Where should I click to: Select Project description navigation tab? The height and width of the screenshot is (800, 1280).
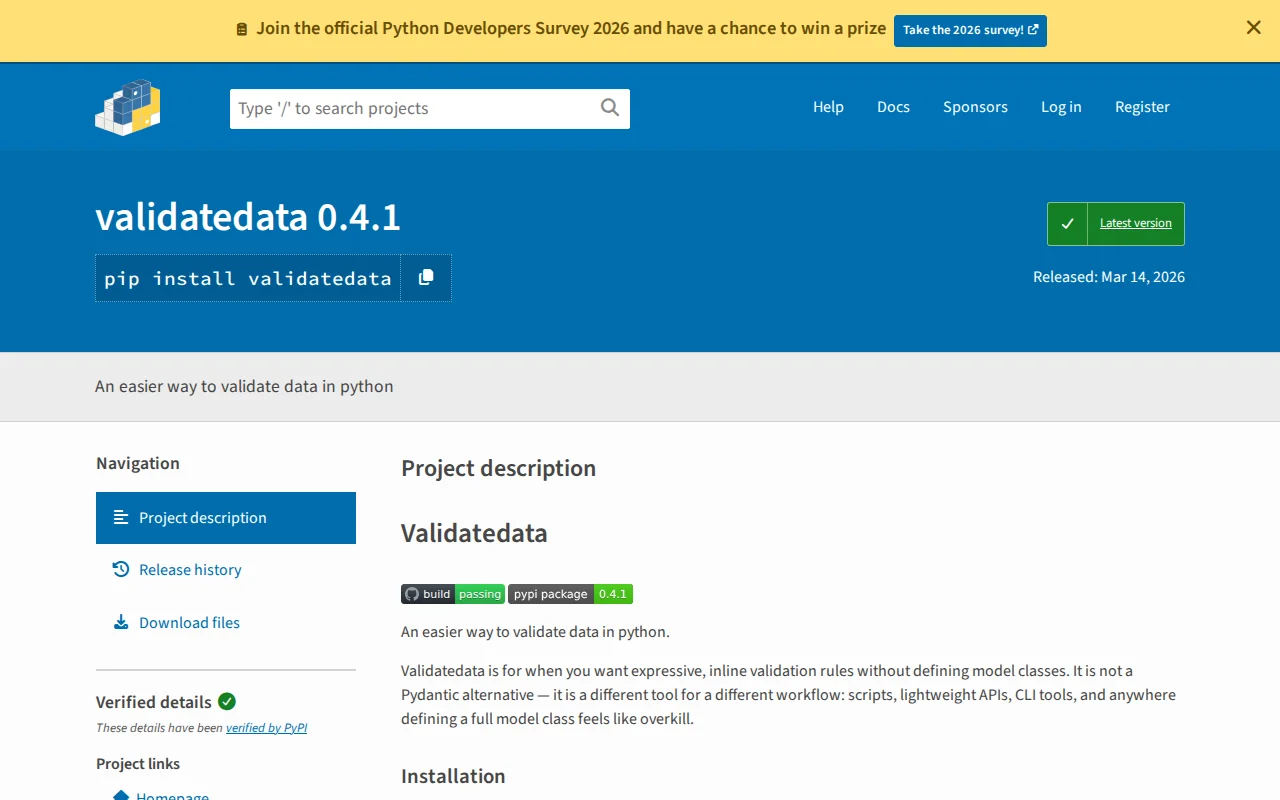226,518
